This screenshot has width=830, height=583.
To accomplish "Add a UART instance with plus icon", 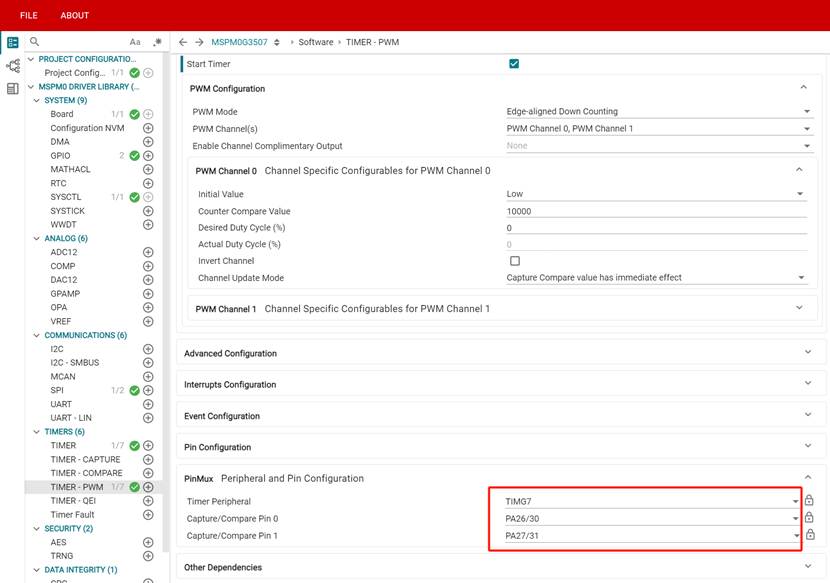I will point(148,404).
